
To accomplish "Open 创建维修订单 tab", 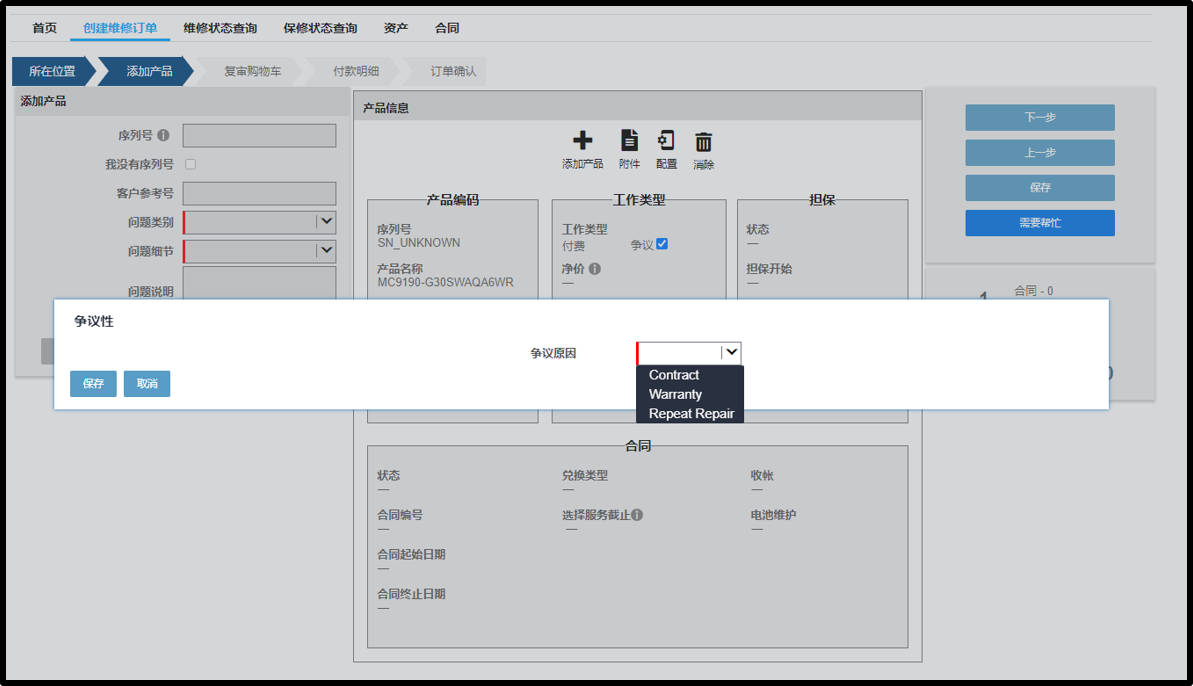I will 120,28.
